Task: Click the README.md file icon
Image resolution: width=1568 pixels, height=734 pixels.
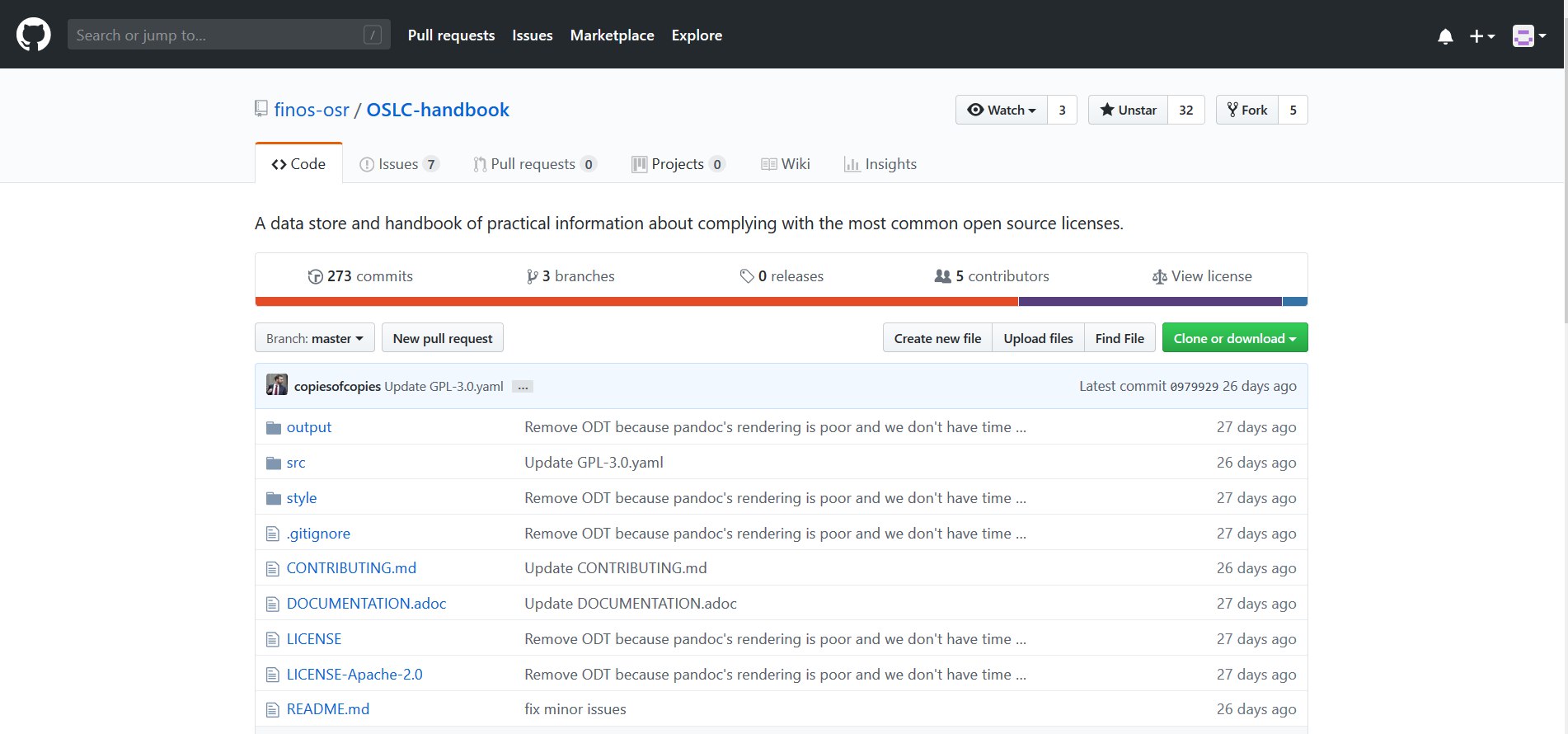Action: 273,710
